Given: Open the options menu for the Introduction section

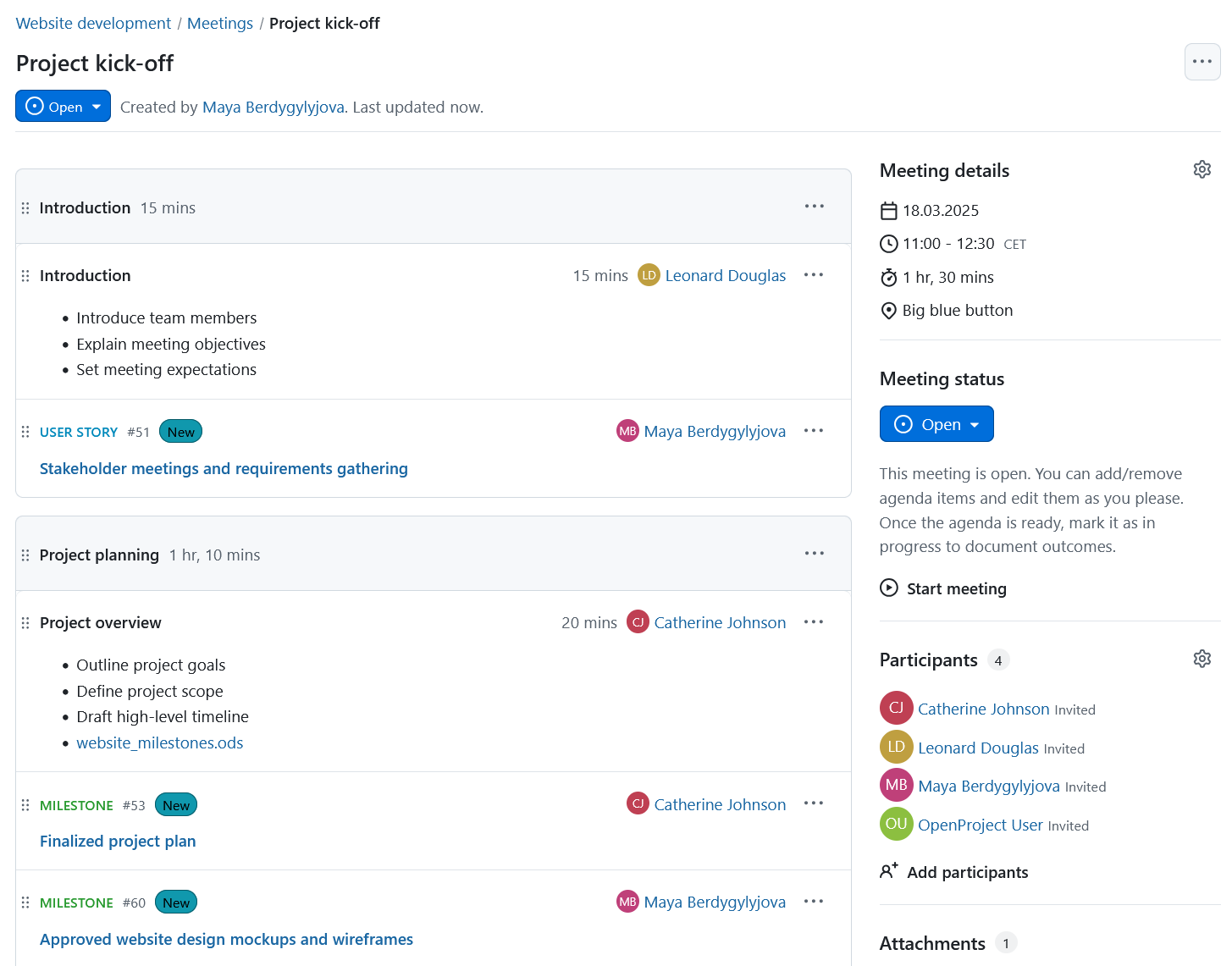Looking at the screenshot, I should pyautogui.click(x=814, y=206).
